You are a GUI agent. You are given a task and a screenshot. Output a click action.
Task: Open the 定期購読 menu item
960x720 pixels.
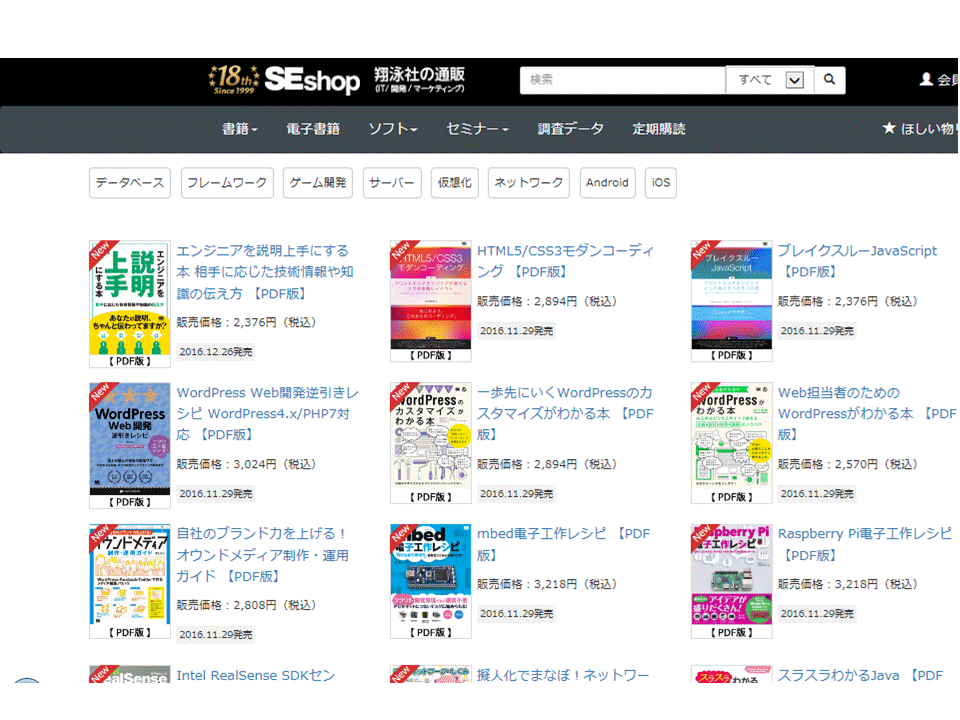pos(659,129)
